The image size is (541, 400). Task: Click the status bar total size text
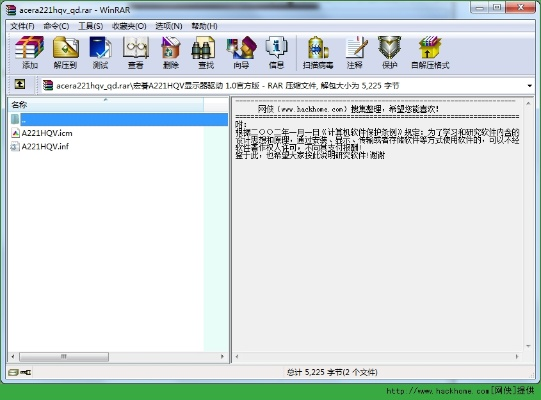[332, 372]
